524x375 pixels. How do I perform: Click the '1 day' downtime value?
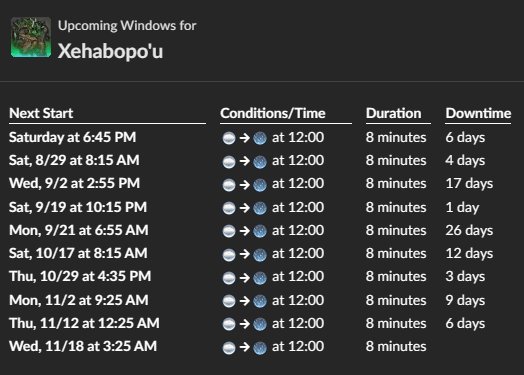[462, 207]
